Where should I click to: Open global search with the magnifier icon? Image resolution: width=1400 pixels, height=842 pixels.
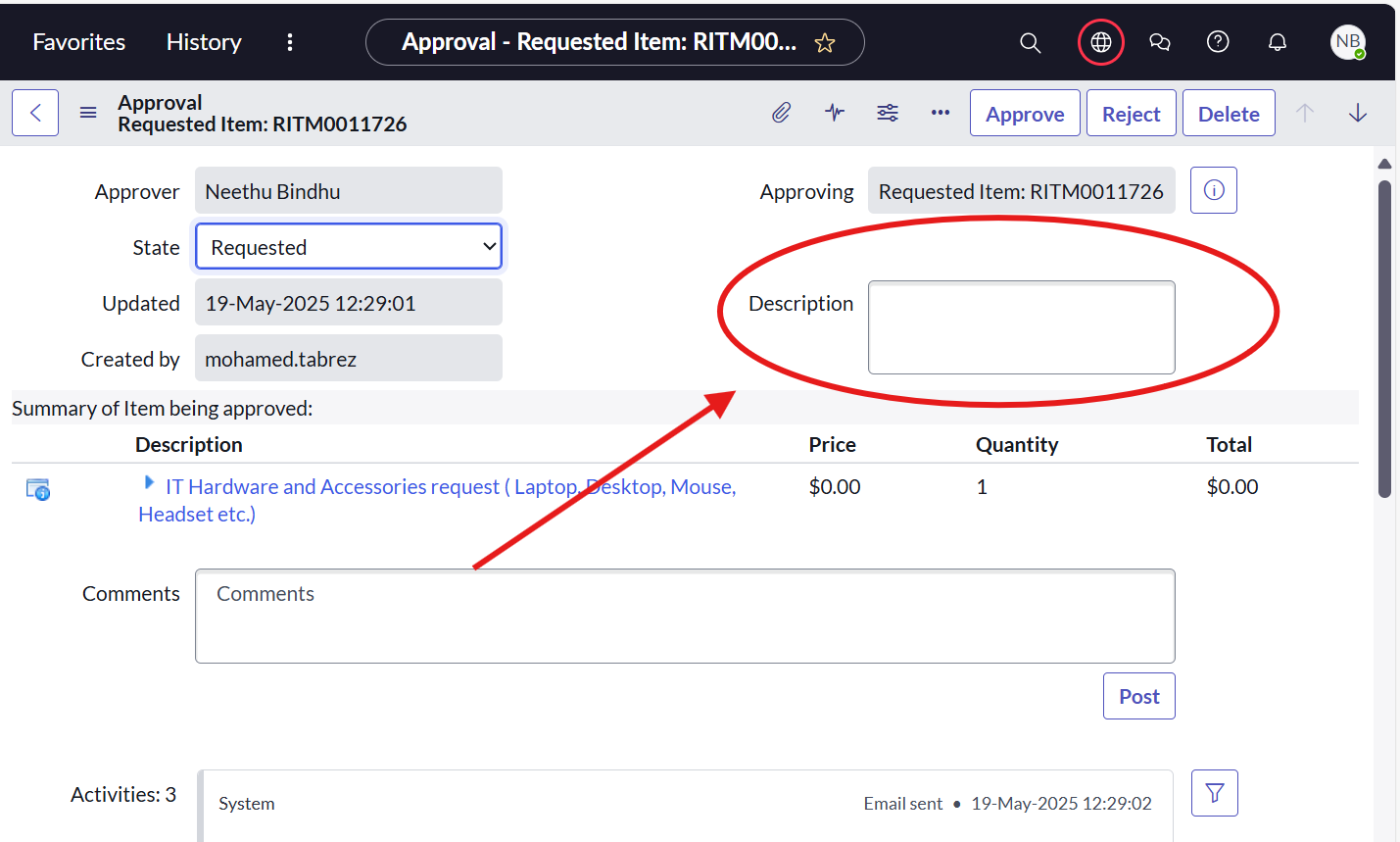[x=1030, y=41]
